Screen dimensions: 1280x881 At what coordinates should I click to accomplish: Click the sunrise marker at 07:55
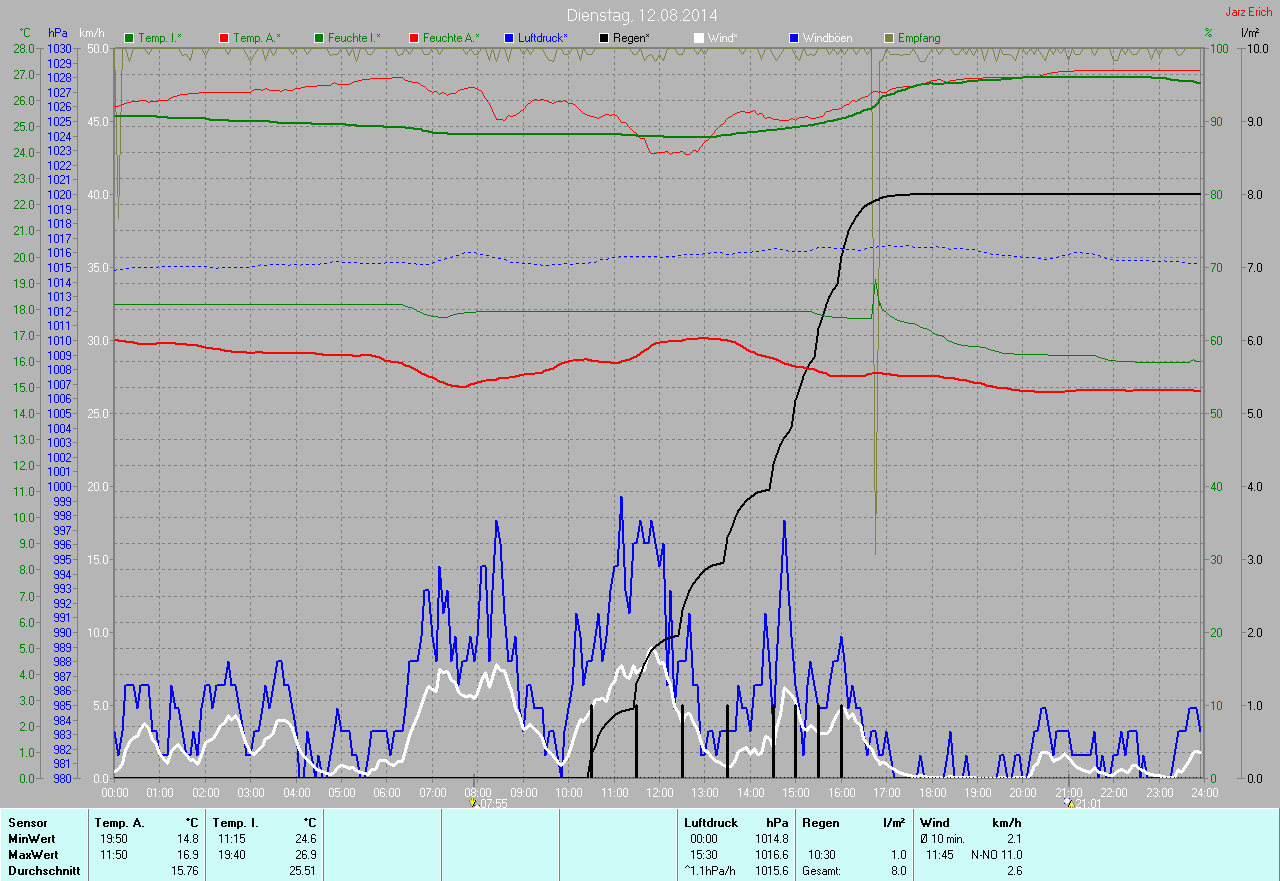[473, 802]
